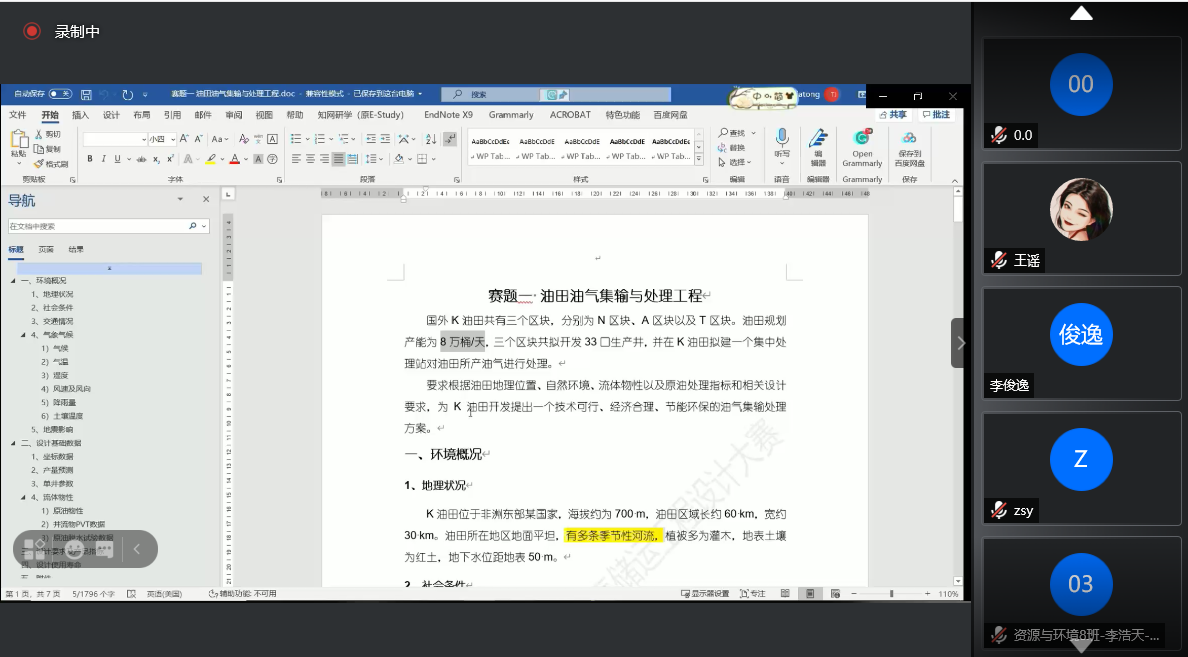Switch to 页面 tab in navigation pane
Image resolution: width=1188 pixels, height=657 pixels.
click(46, 249)
